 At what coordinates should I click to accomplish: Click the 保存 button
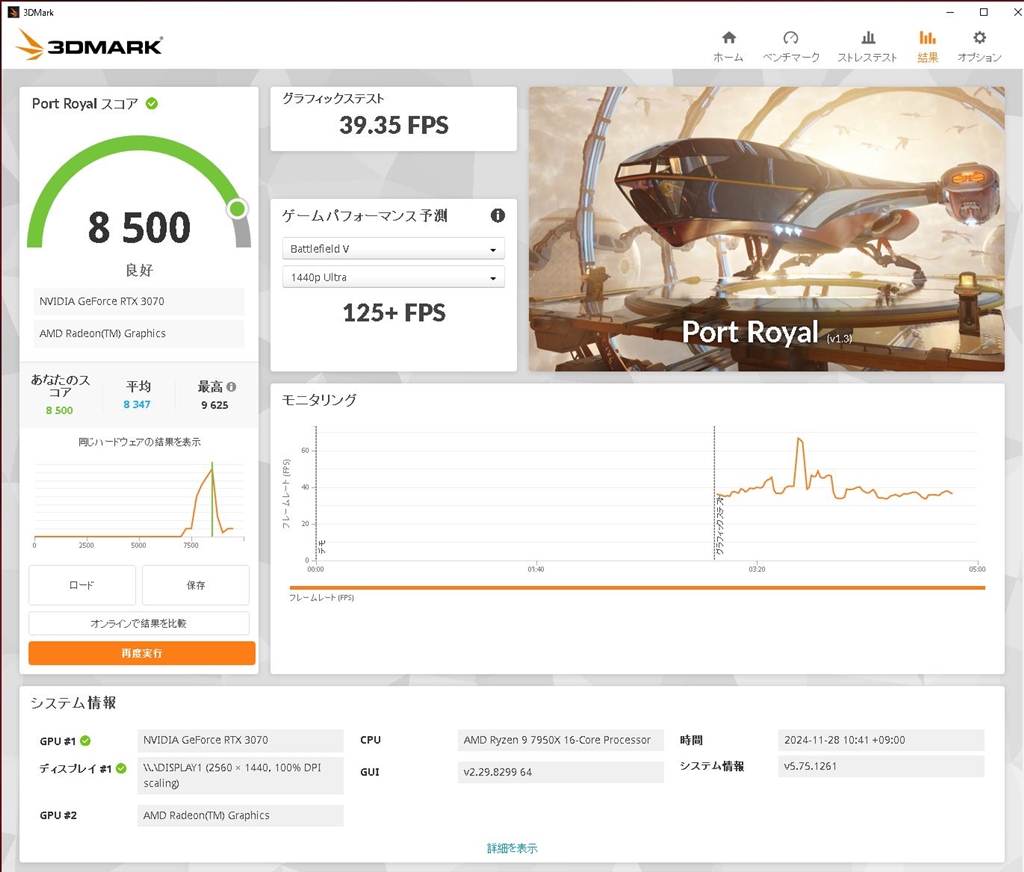[195, 585]
